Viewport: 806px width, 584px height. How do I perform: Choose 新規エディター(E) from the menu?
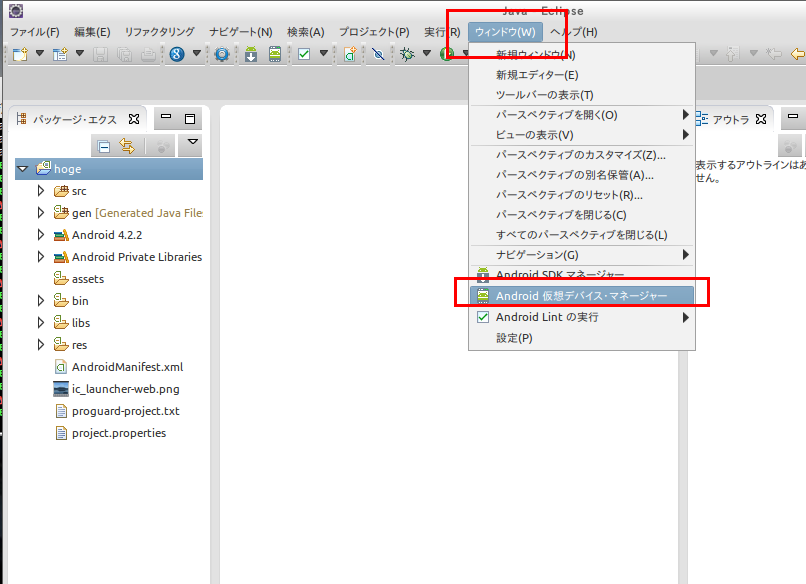[582, 75]
